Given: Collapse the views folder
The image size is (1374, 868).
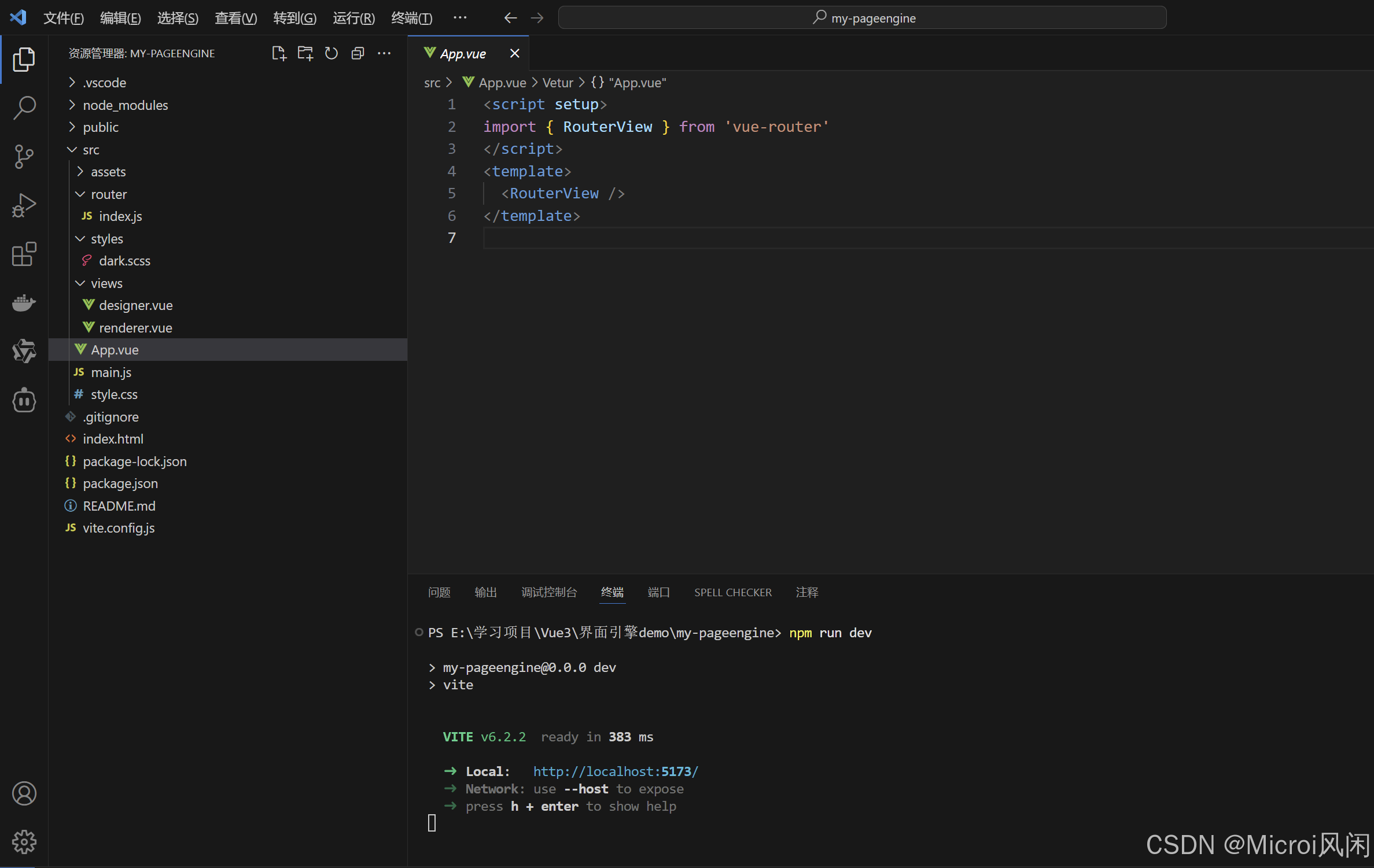Looking at the screenshot, I should (106, 283).
